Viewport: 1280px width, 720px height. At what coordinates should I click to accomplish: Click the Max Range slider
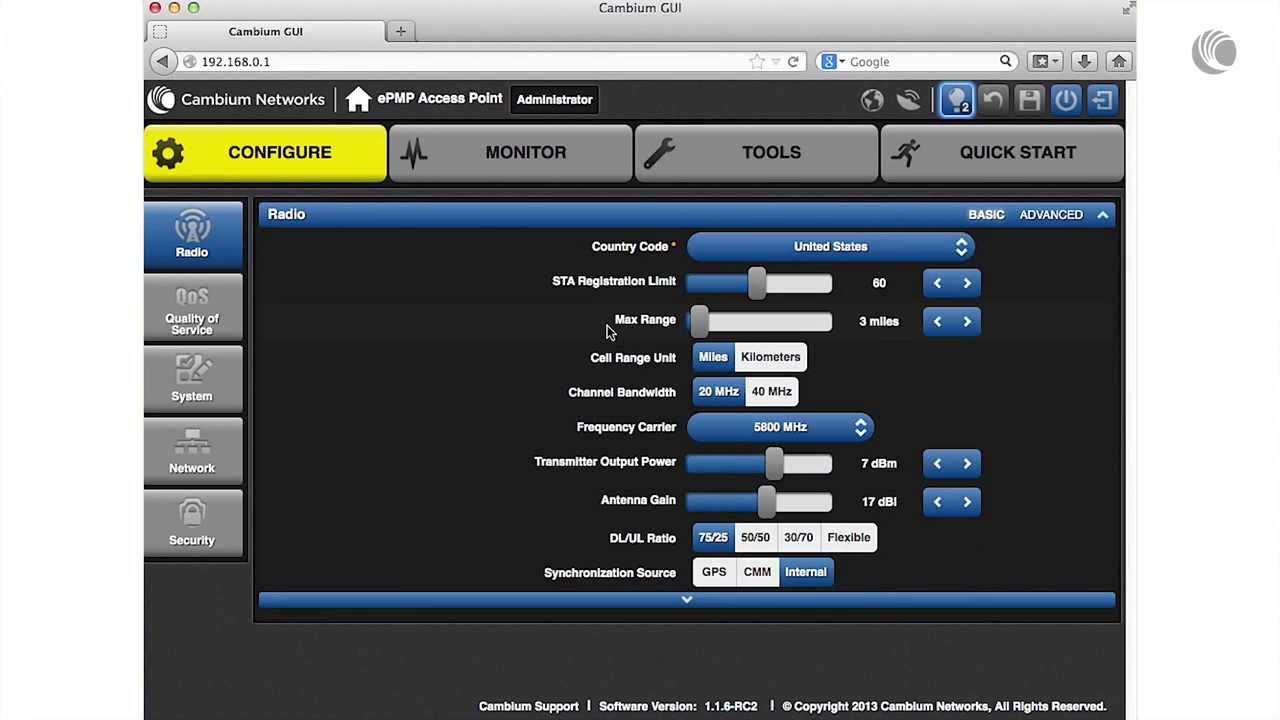point(760,321)
